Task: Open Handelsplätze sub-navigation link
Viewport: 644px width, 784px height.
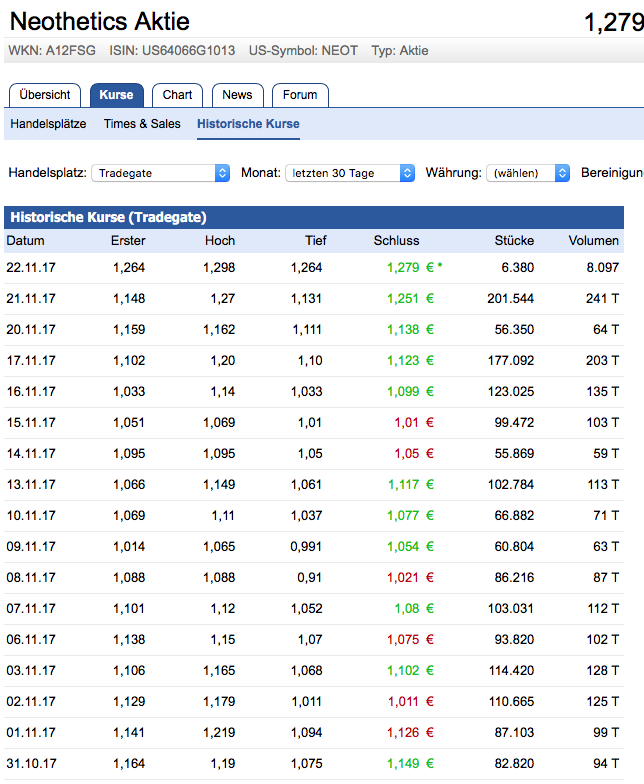Action: 48,124
